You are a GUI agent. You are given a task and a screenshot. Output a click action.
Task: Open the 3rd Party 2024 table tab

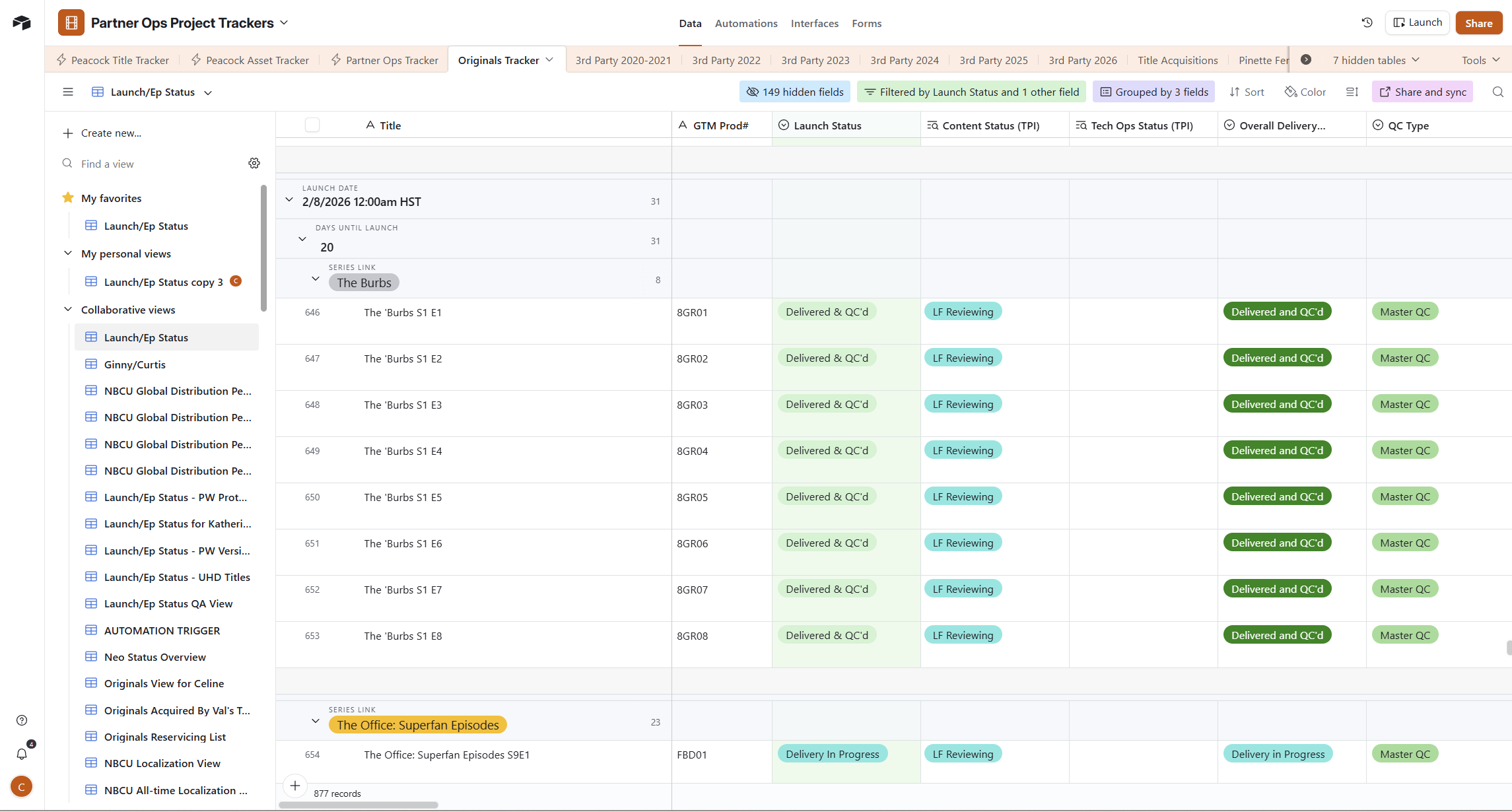904,60
